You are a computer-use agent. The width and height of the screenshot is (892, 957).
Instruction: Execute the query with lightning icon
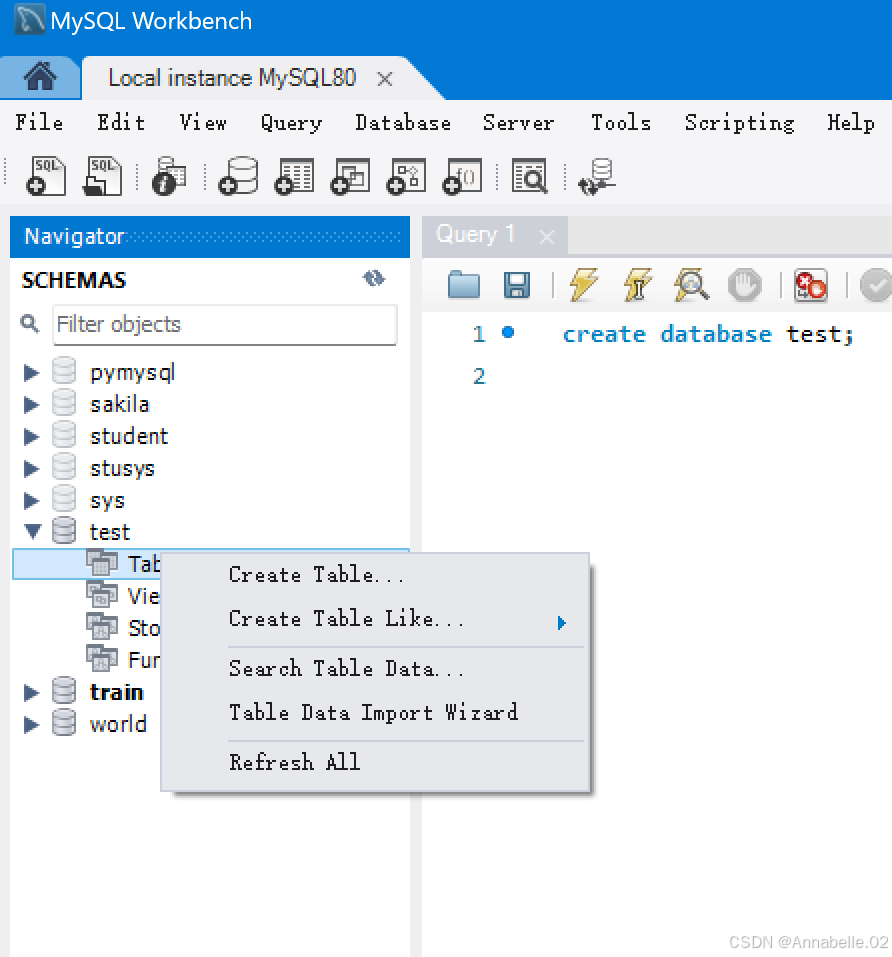point(584,284)
